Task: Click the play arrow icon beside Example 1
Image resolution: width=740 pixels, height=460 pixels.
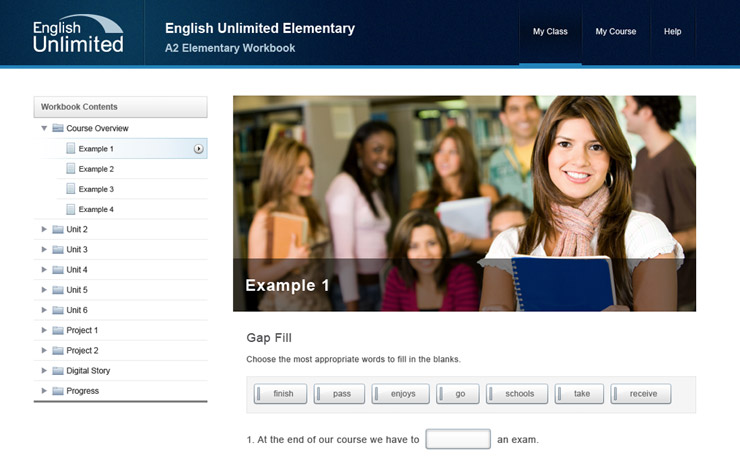Action: pos(199,149)
